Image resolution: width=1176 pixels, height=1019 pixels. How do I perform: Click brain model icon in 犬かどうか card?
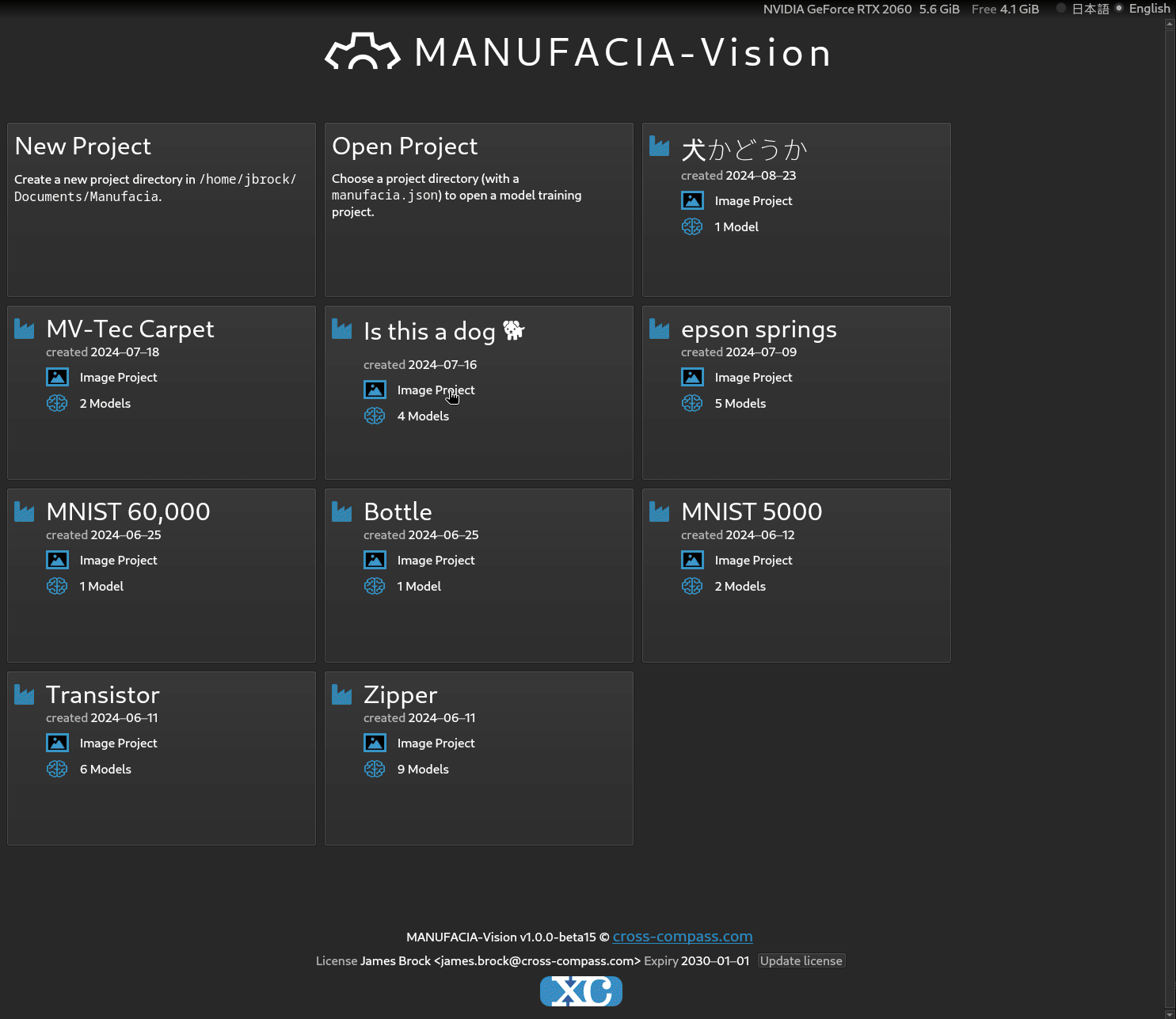click(692, 226)
